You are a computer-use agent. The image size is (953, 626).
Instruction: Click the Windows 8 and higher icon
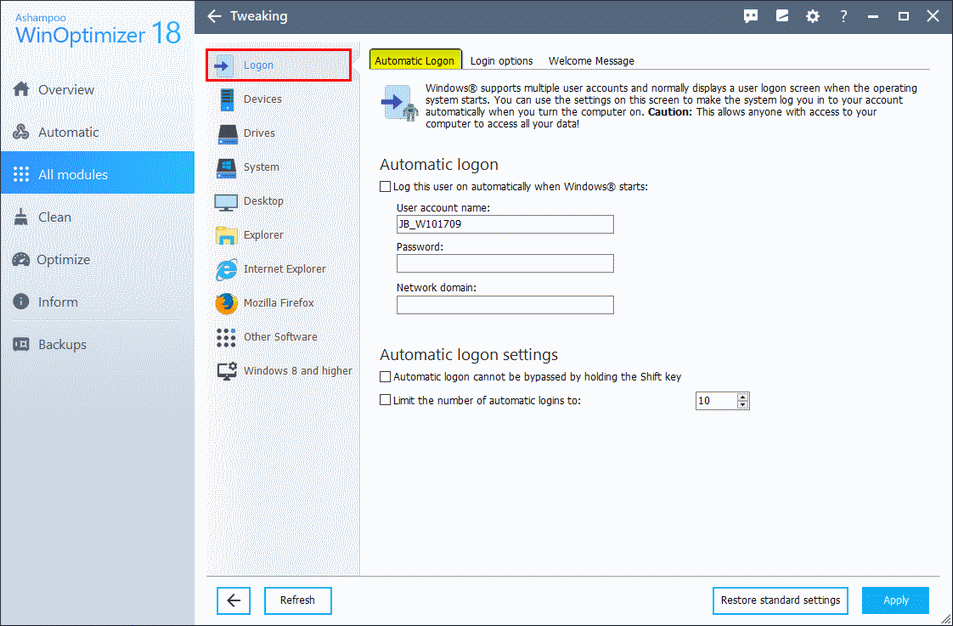point(227,371)
